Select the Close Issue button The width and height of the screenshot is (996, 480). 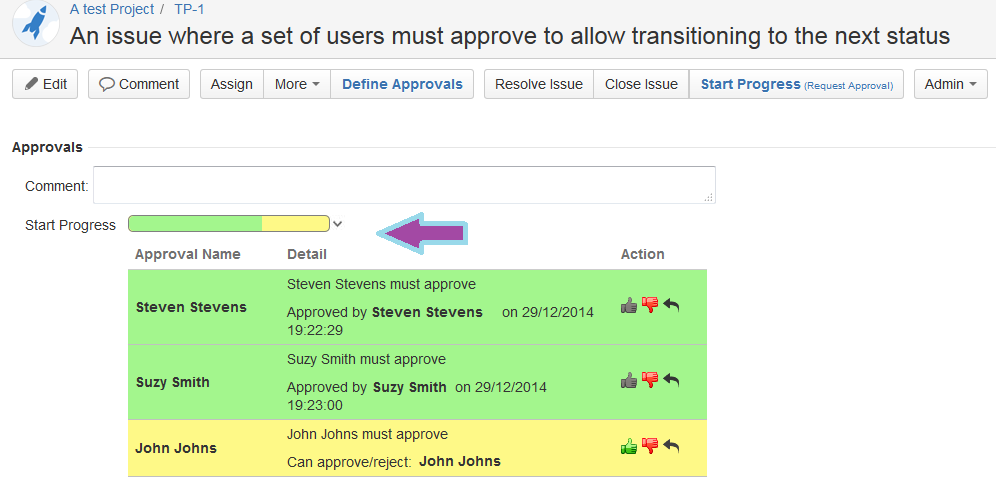coord(641,84)
